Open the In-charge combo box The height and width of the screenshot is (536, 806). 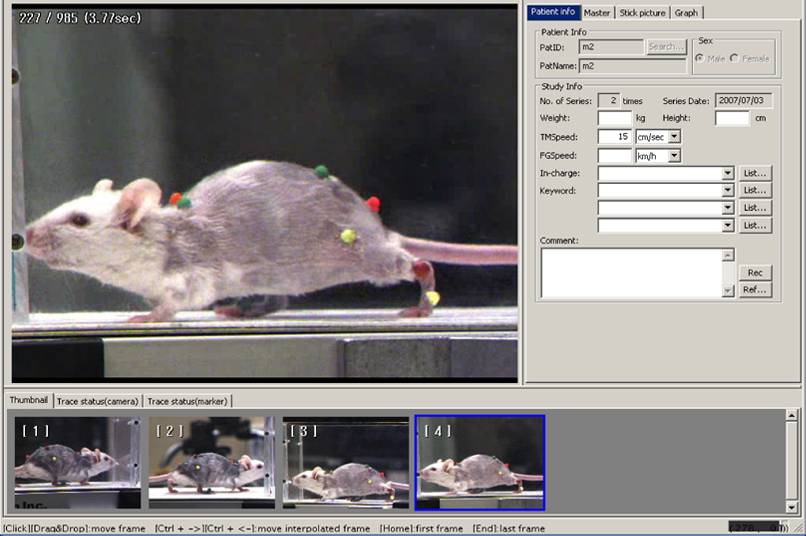tap(727, 173)
